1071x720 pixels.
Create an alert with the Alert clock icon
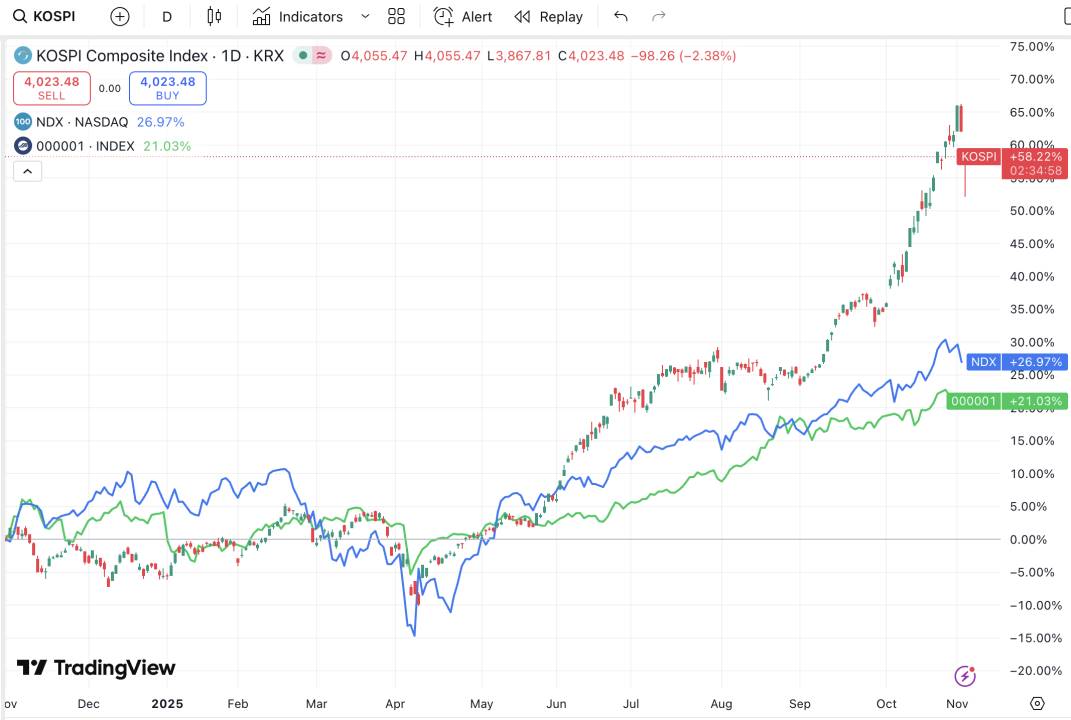tap(461, 16)
